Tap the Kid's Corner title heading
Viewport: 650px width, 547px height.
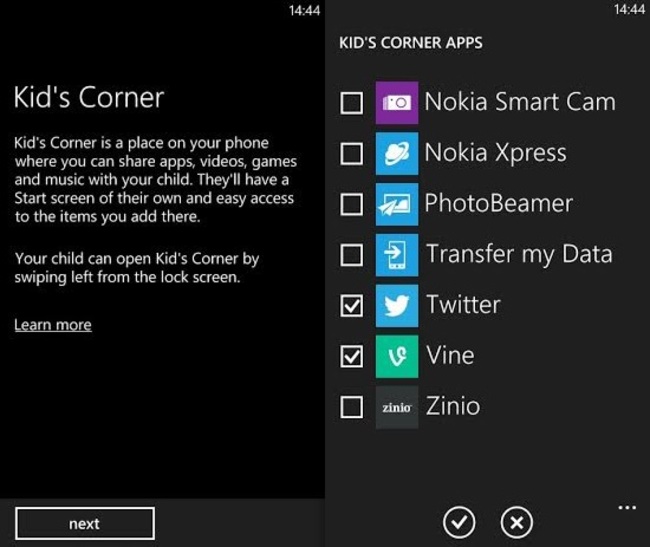[89, 97]
